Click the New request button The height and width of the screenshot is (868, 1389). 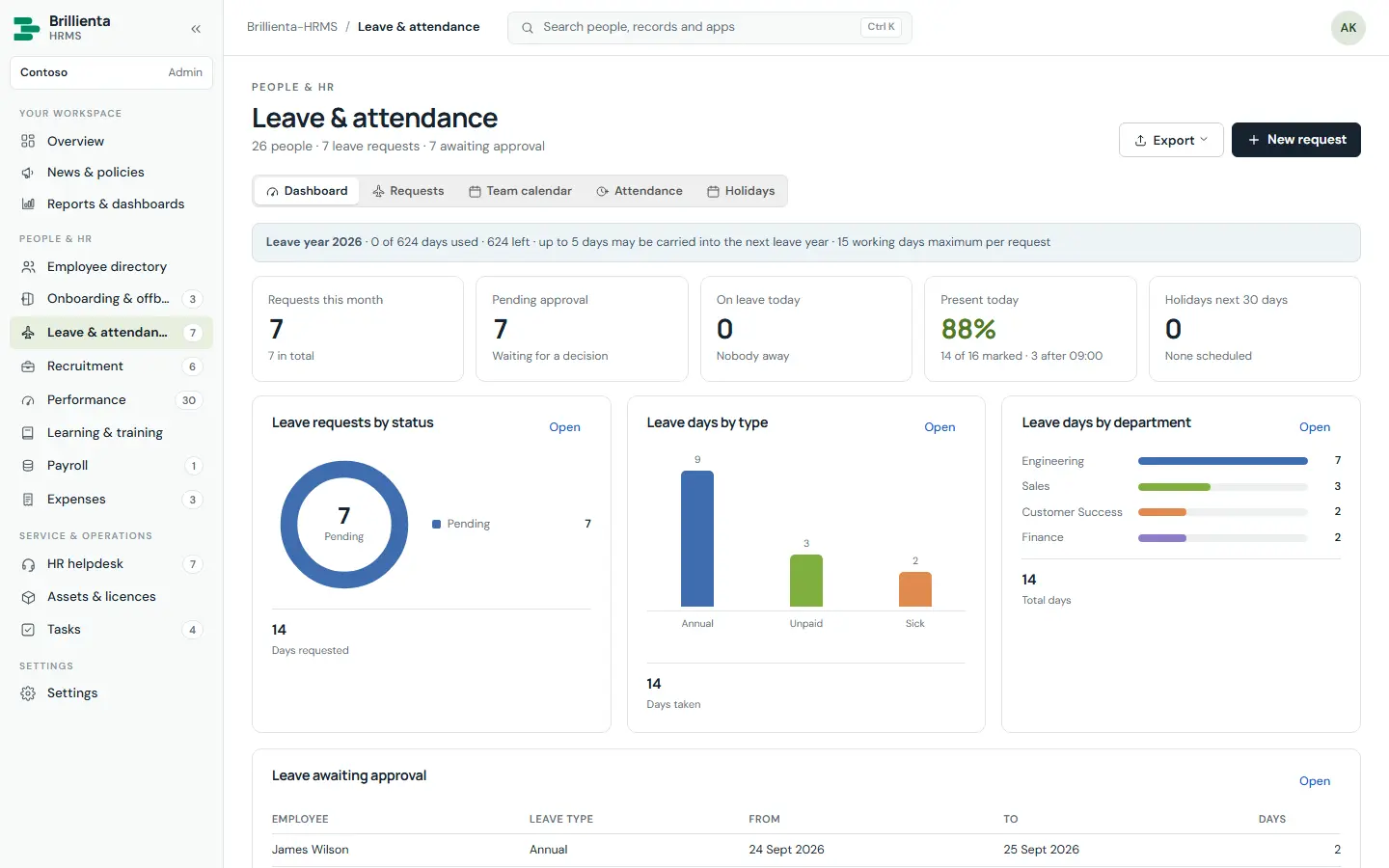coord(1296,140)
